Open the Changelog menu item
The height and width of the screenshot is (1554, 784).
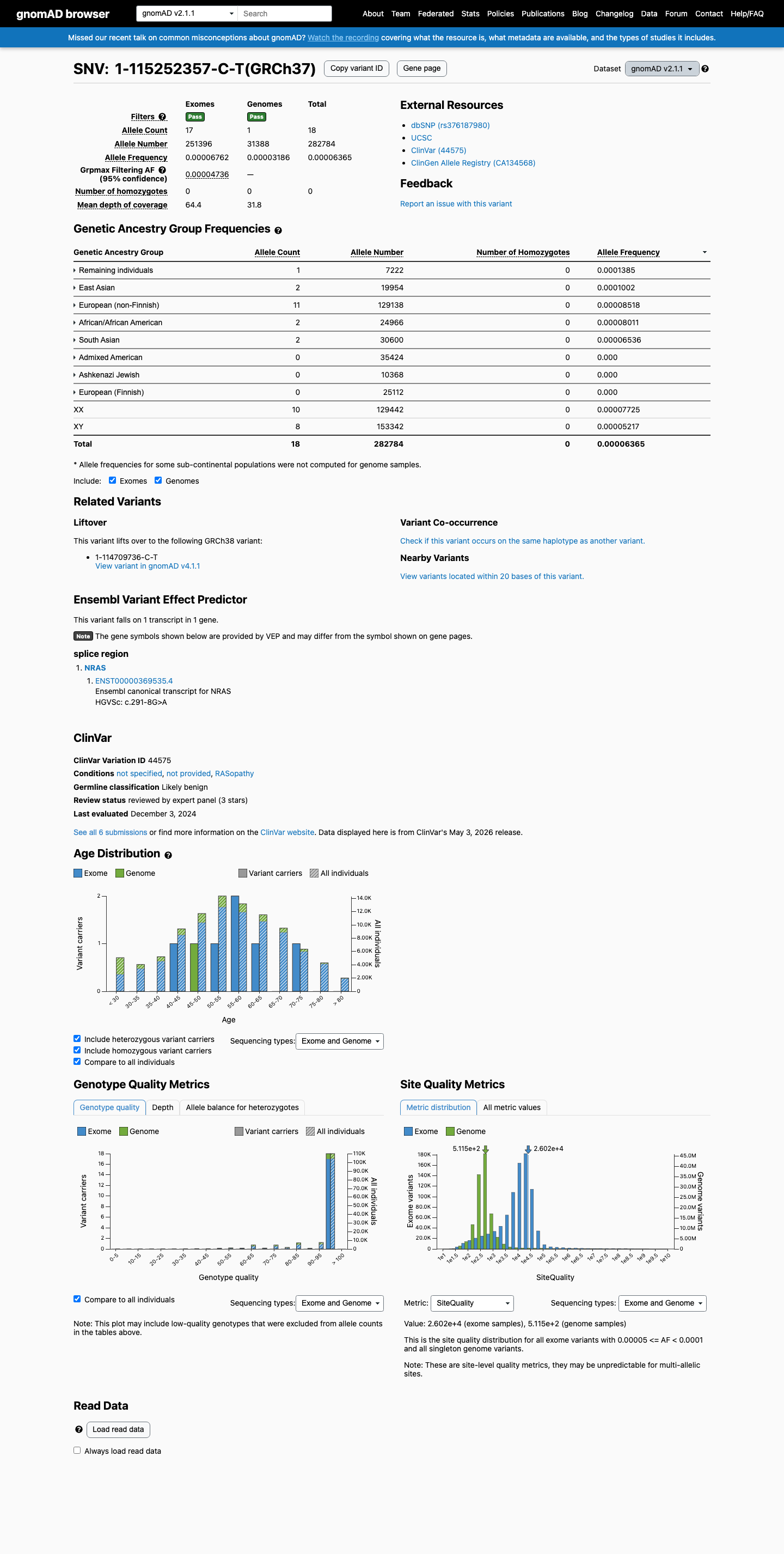614,13
